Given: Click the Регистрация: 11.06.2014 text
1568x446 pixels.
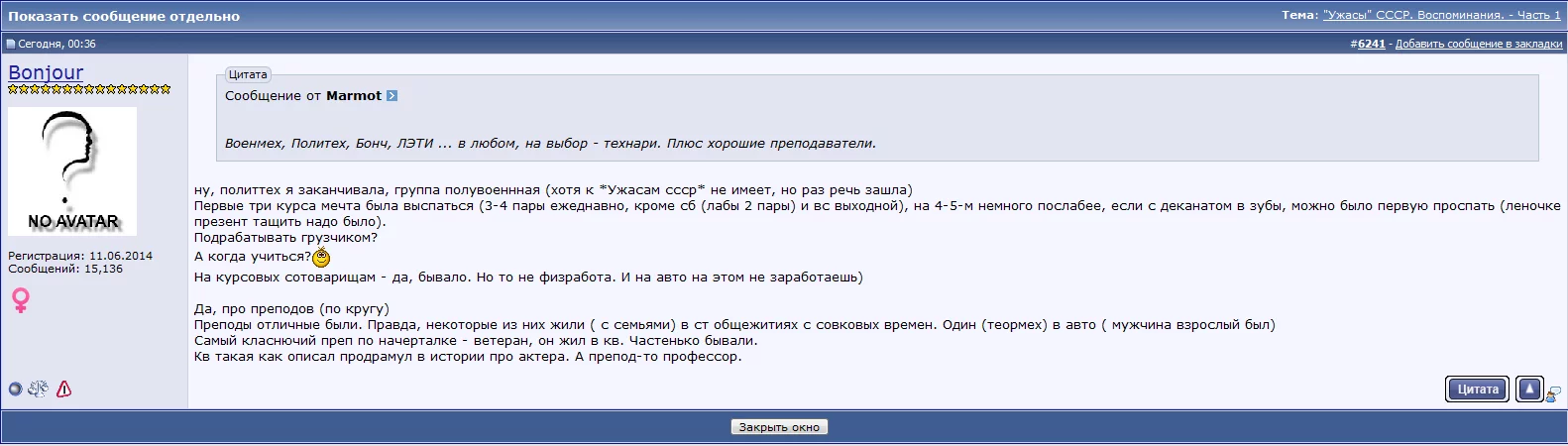Looking at the screenshot, I should pyautogui.click(x=80, y=256).
